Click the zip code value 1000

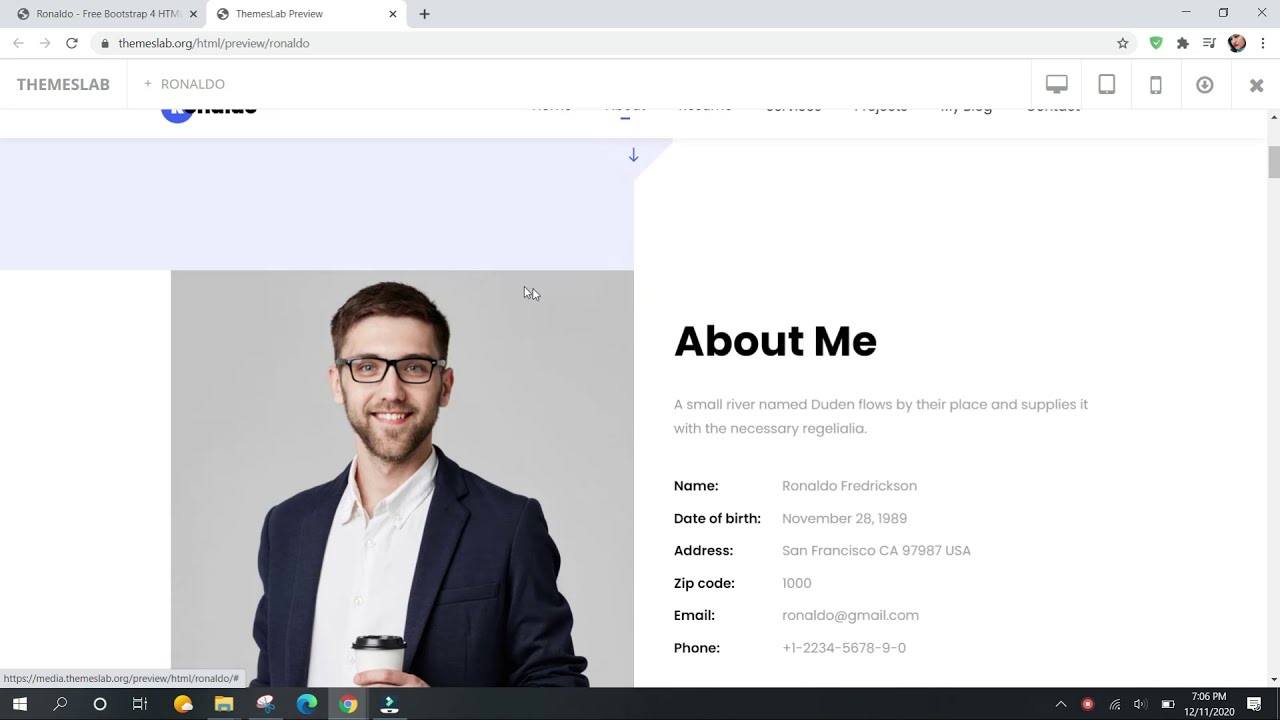click(x=797, y=583)
